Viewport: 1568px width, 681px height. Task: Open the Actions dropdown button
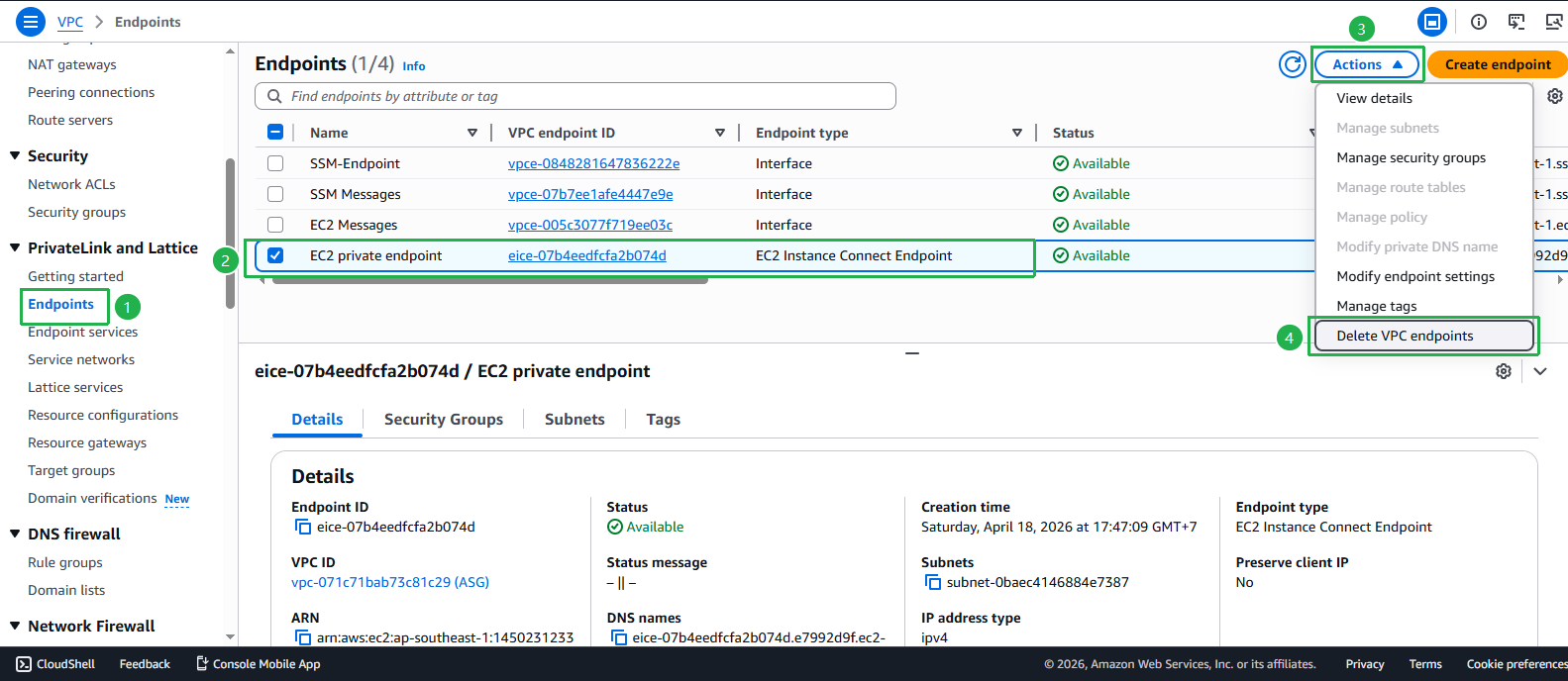point(1368,64)
